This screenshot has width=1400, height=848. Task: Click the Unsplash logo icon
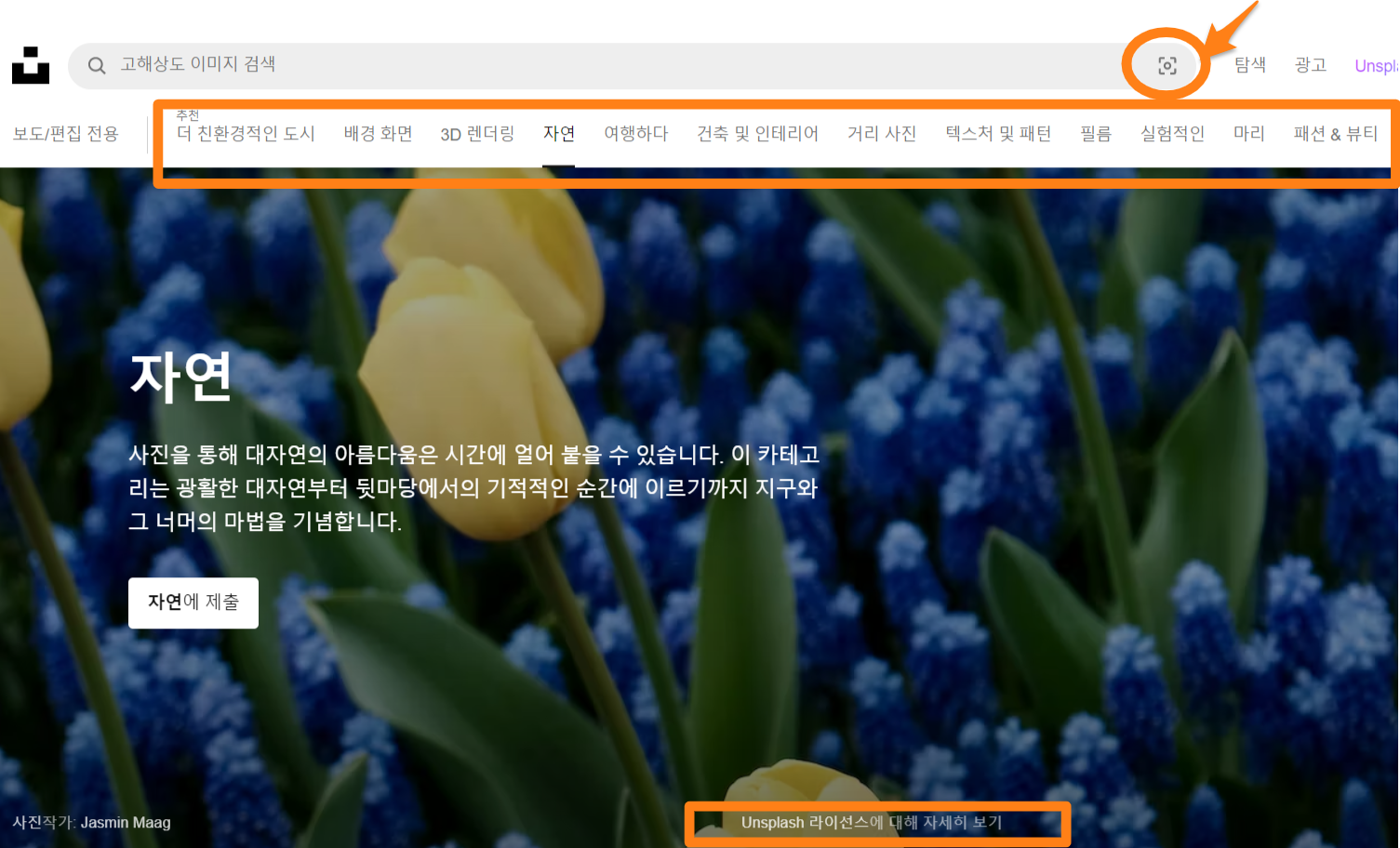coord(30,65)
